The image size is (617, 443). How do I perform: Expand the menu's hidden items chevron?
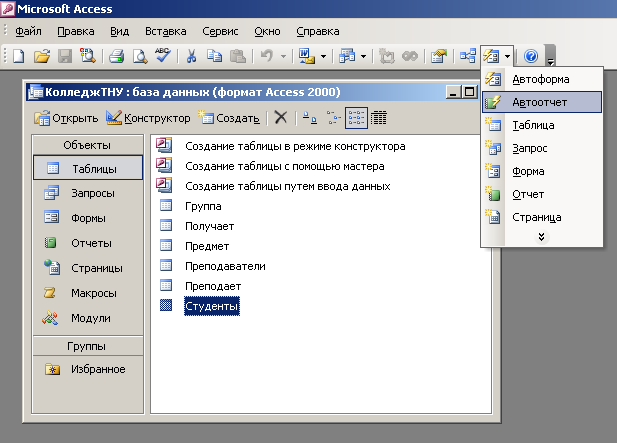(542, 237)
